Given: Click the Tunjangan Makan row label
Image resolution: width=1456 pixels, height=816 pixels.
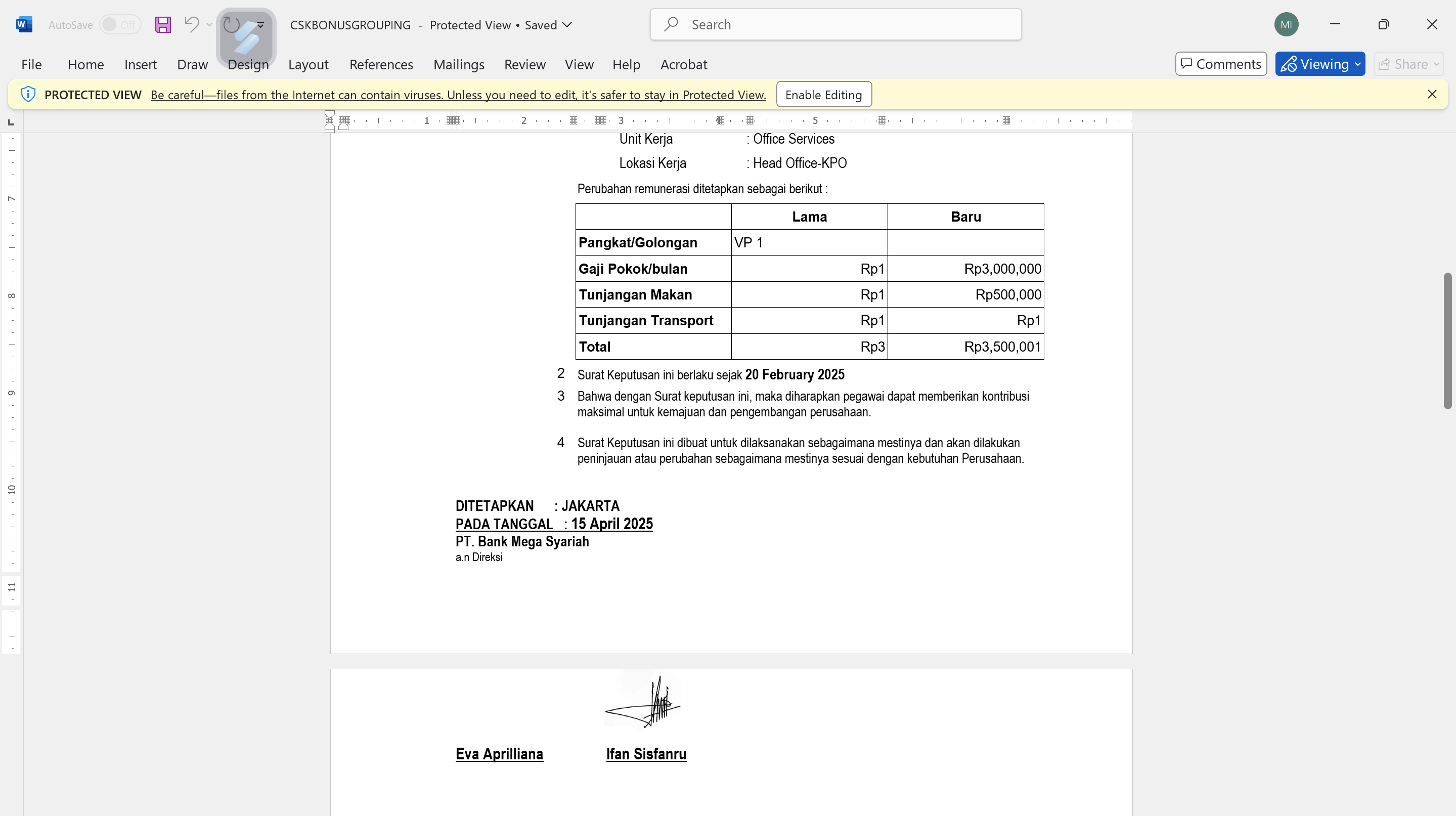Looking at the screenshot, I should (635, 295).
